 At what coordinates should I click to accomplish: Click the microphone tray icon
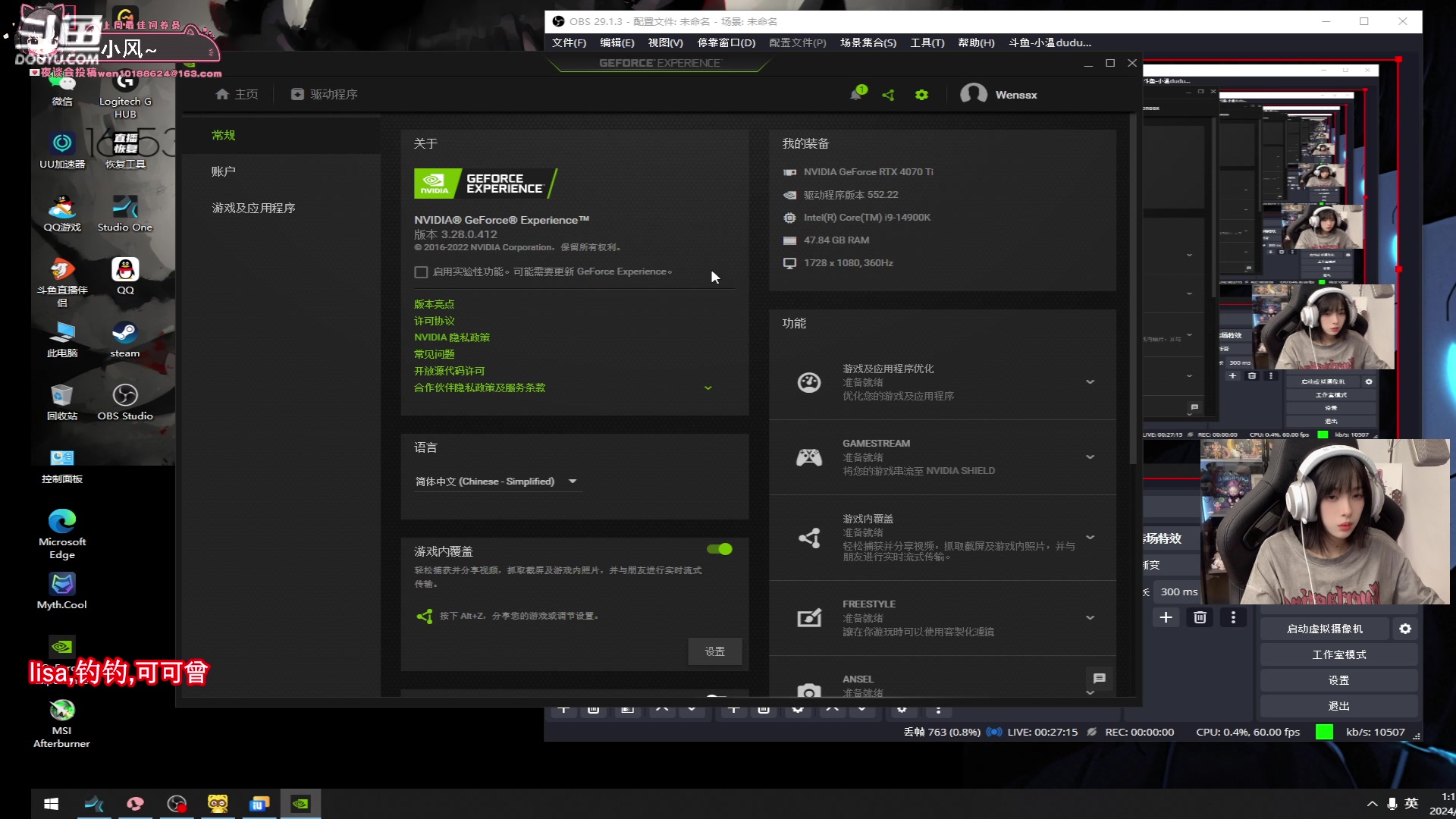coord(1392,804)
